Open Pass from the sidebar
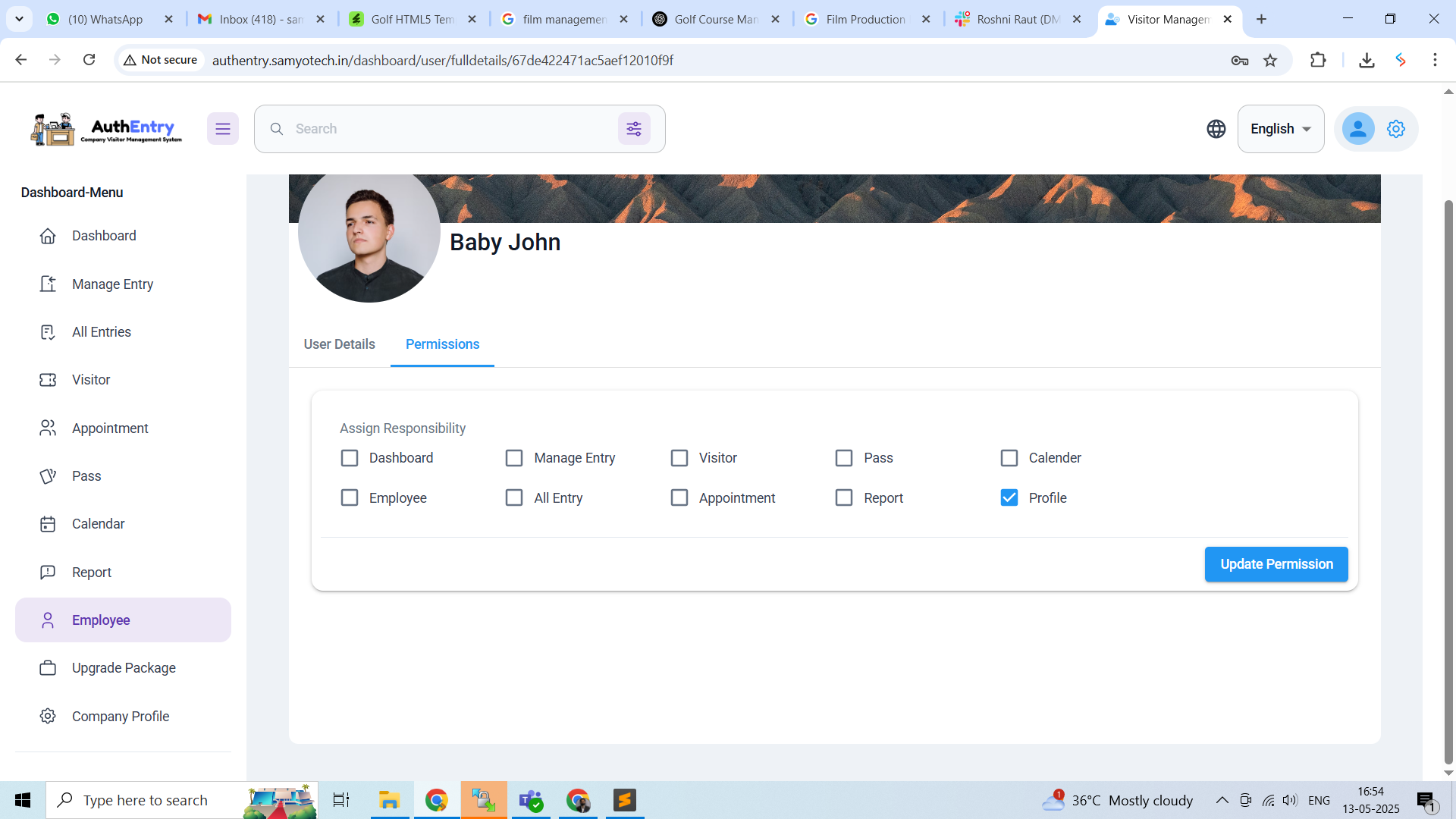The width and height of the screenshot is (1456, 819). pos(86,476)
